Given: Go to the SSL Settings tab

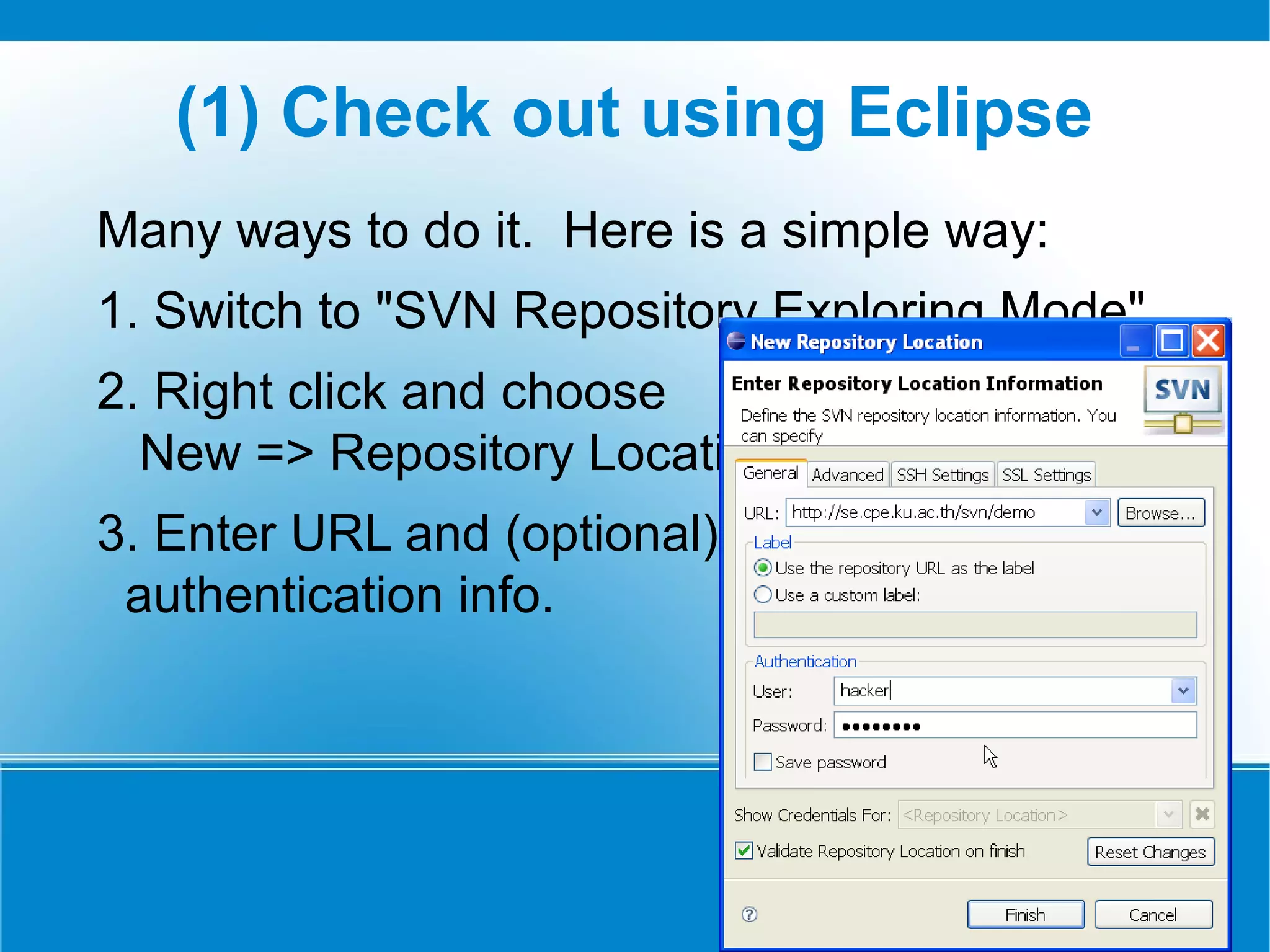Looking at the screenshot, I should point(1046,475).
